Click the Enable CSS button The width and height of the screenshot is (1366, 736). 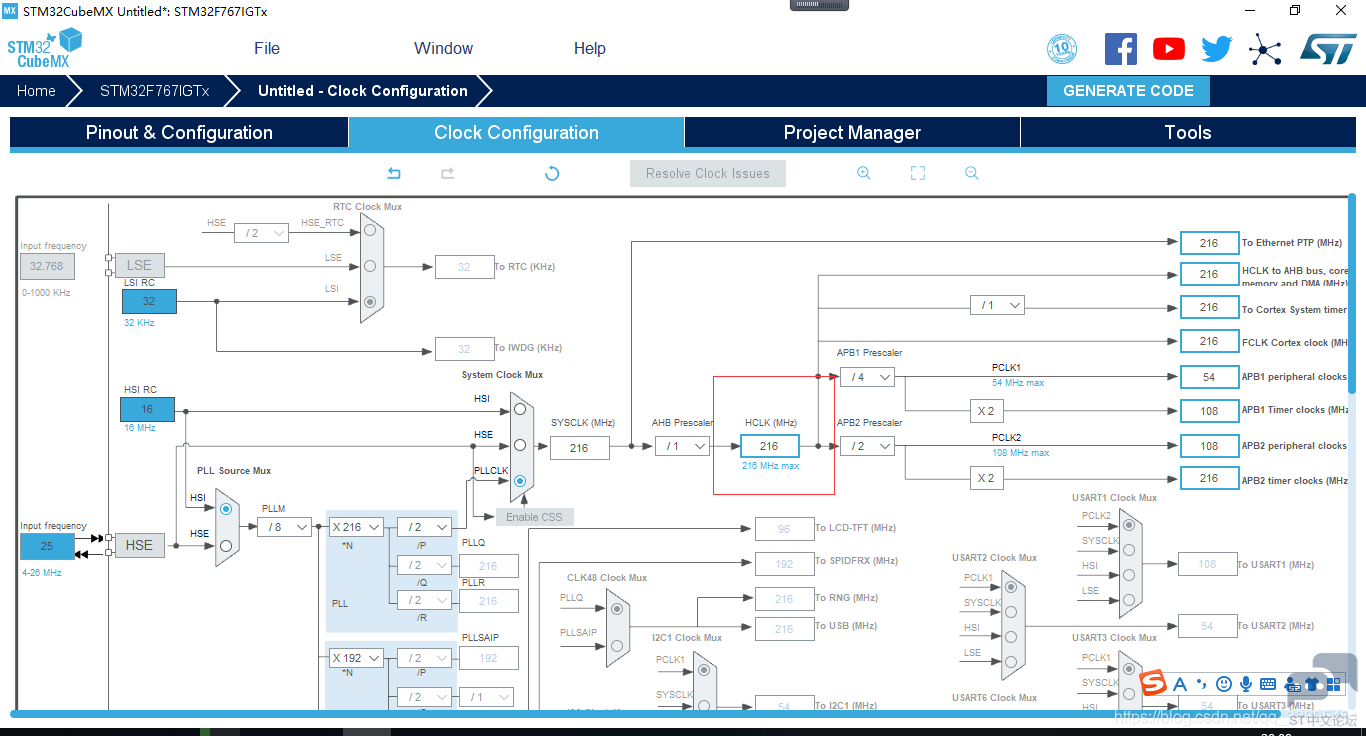[535, 517]
